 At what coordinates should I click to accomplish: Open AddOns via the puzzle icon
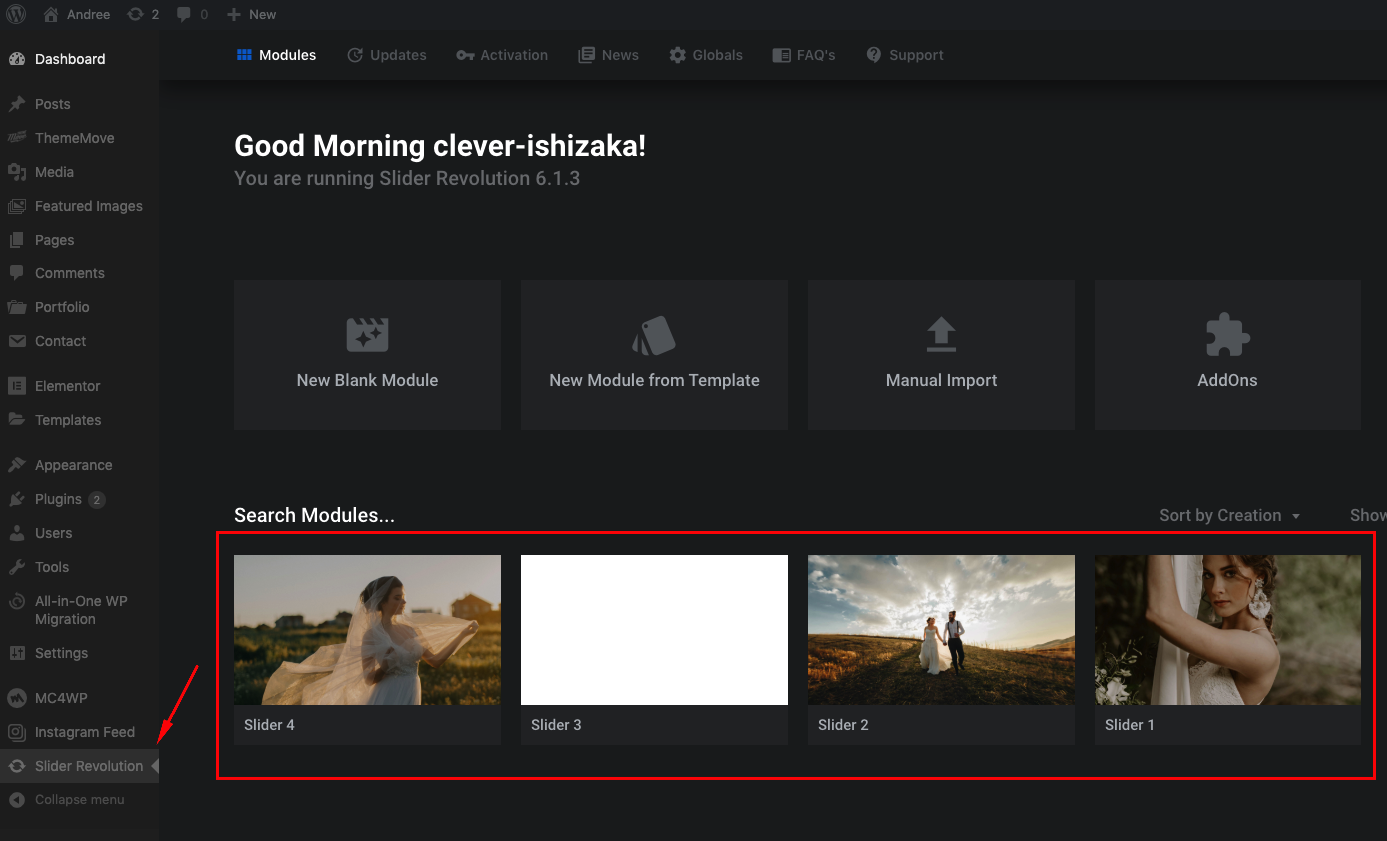1227,335
